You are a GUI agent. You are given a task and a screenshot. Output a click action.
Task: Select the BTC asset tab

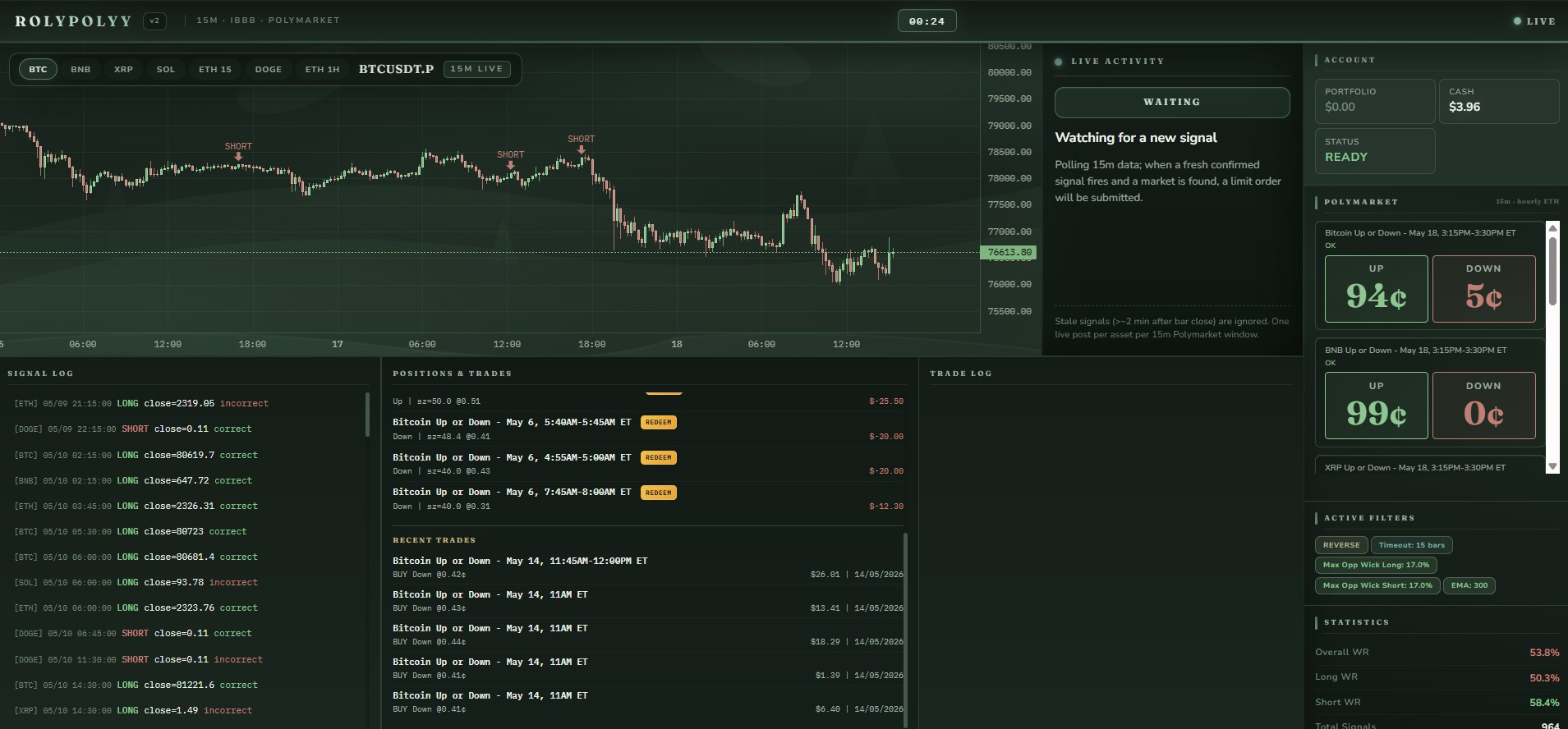point(38,69)
